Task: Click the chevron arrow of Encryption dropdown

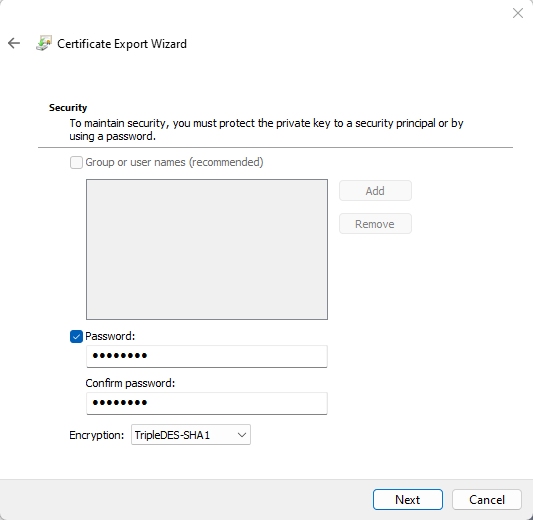Action: pos(242,435)
